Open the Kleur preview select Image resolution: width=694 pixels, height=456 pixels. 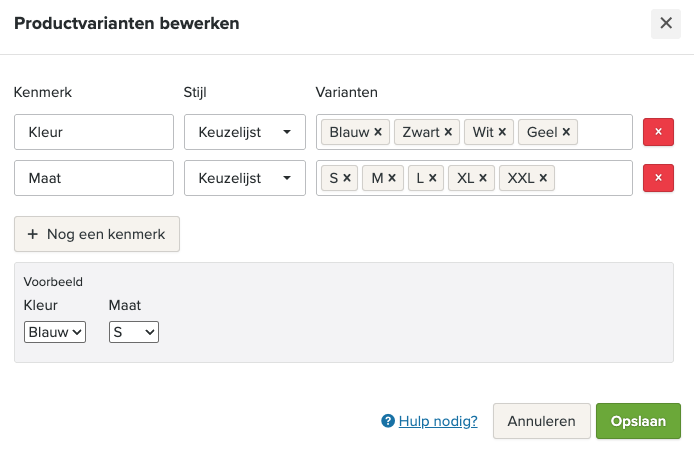click(x=55, y=332)
